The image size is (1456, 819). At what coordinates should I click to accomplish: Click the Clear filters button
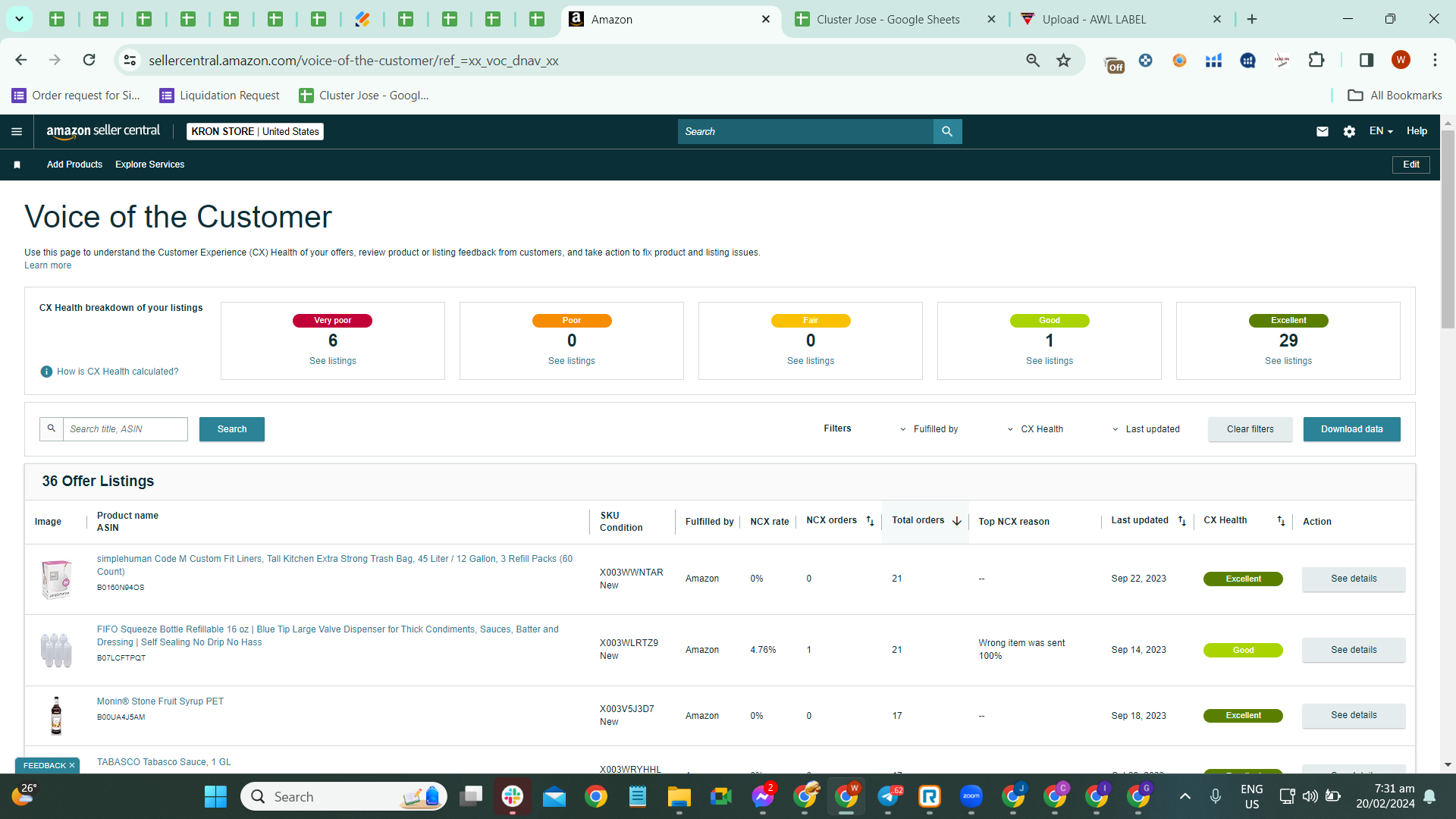point(1250,429)
